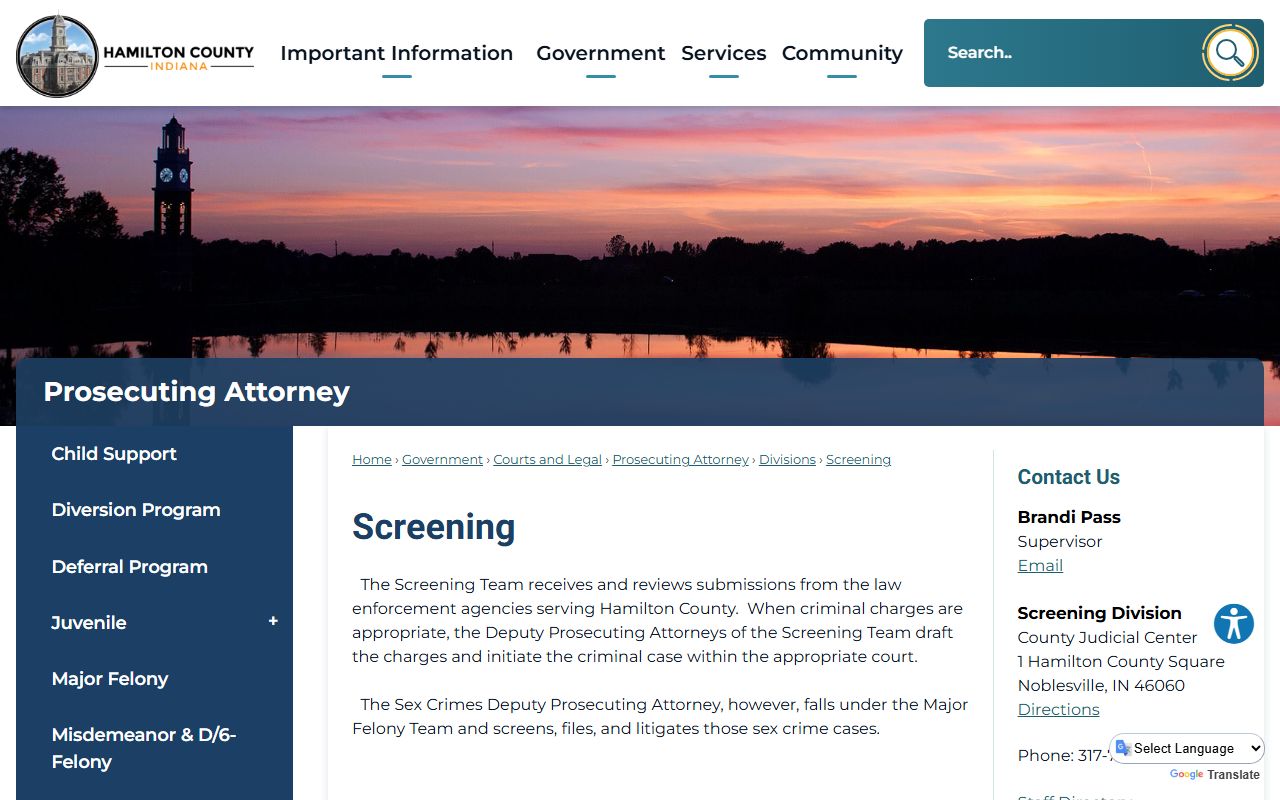This screenshot has height=800, width=1280.
Task: Select Juvenile in the sidebar
Action: pos(89,623)
